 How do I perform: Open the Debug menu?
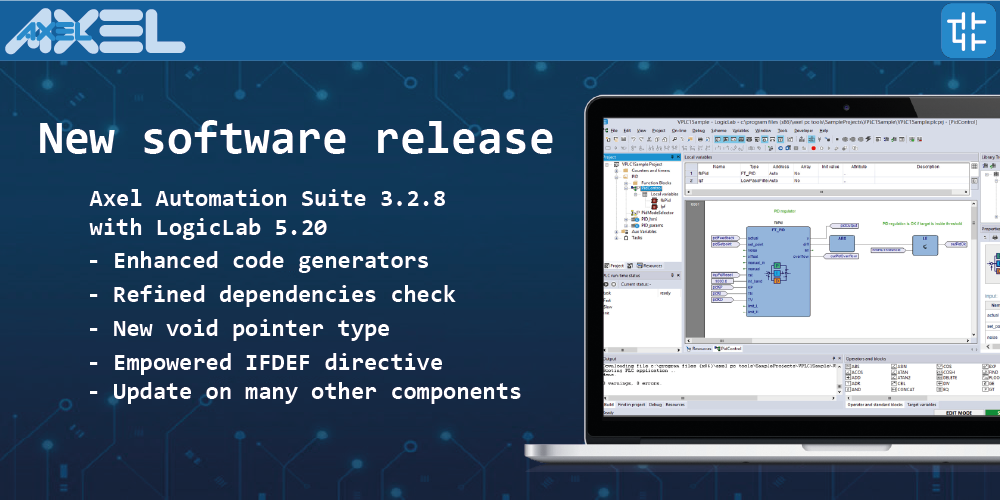point(698,131)
